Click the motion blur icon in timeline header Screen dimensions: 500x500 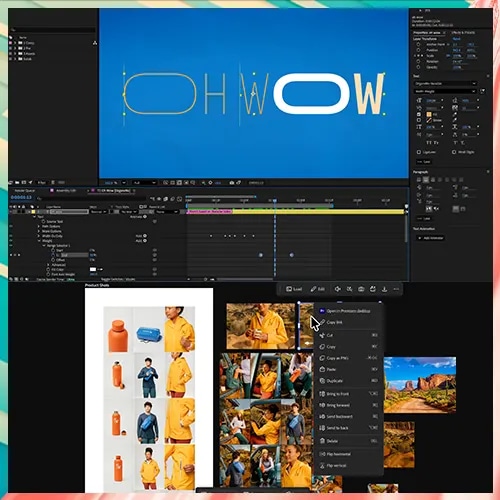172,199
